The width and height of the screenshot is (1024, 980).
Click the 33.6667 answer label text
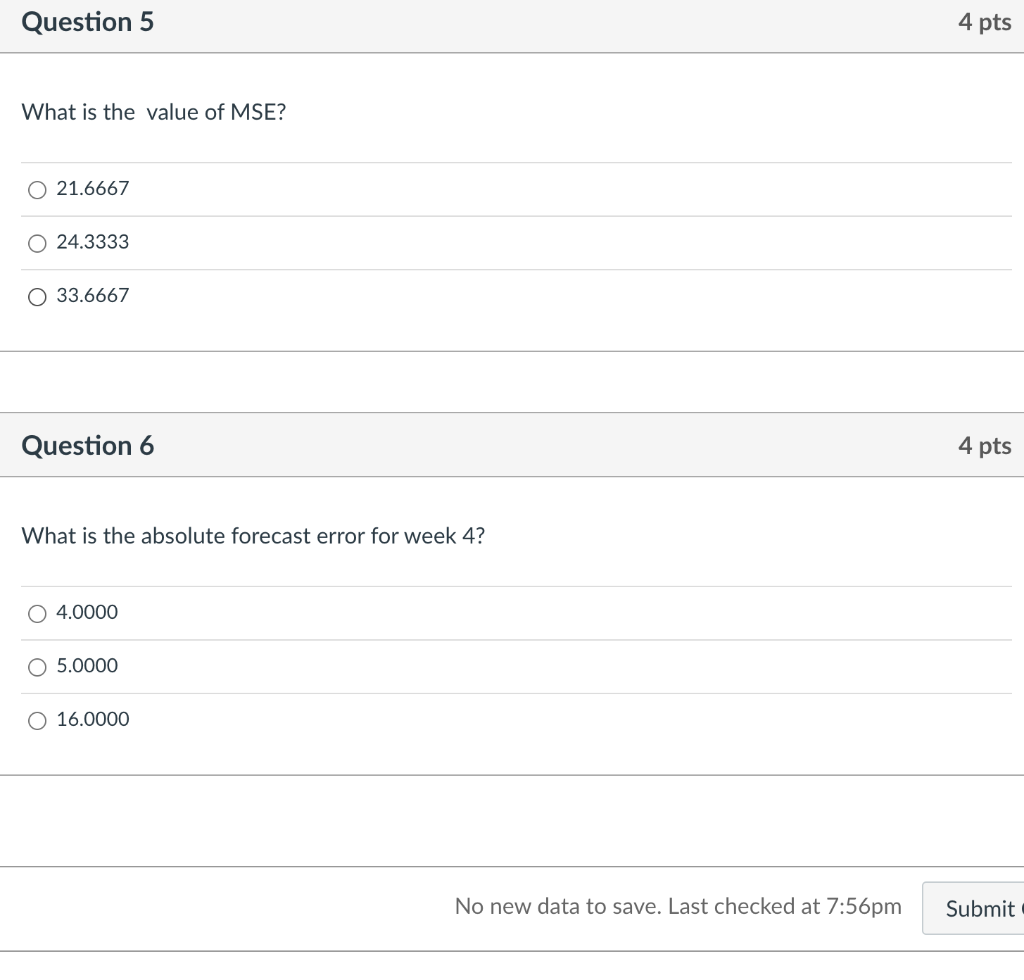click(93, 296)
